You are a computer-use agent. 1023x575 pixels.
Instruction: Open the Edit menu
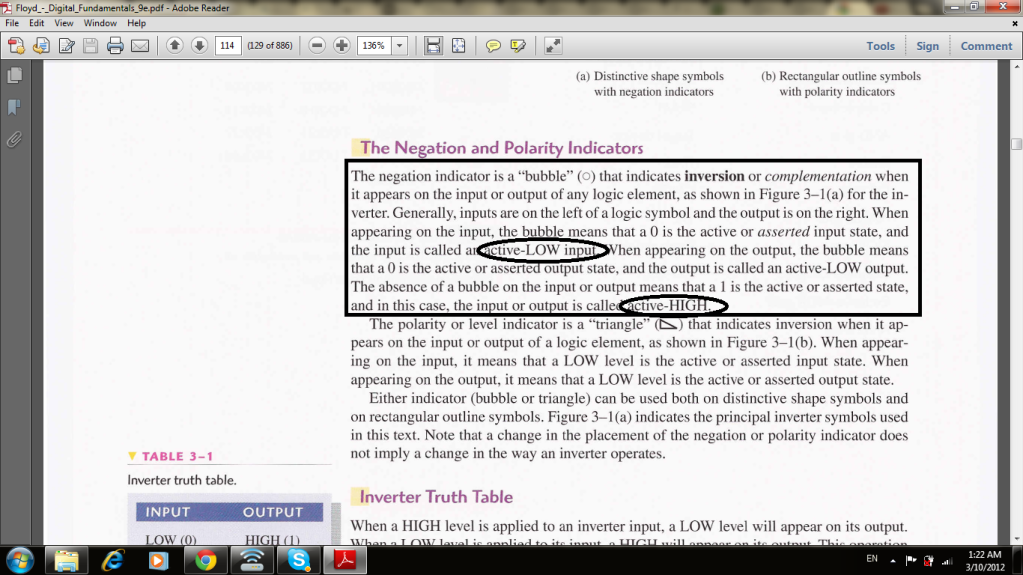pyautogui.click(x=37, y=23)
